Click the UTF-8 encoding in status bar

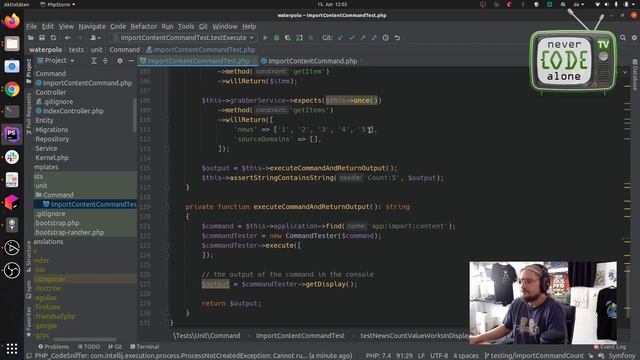[x=439, y=356]
